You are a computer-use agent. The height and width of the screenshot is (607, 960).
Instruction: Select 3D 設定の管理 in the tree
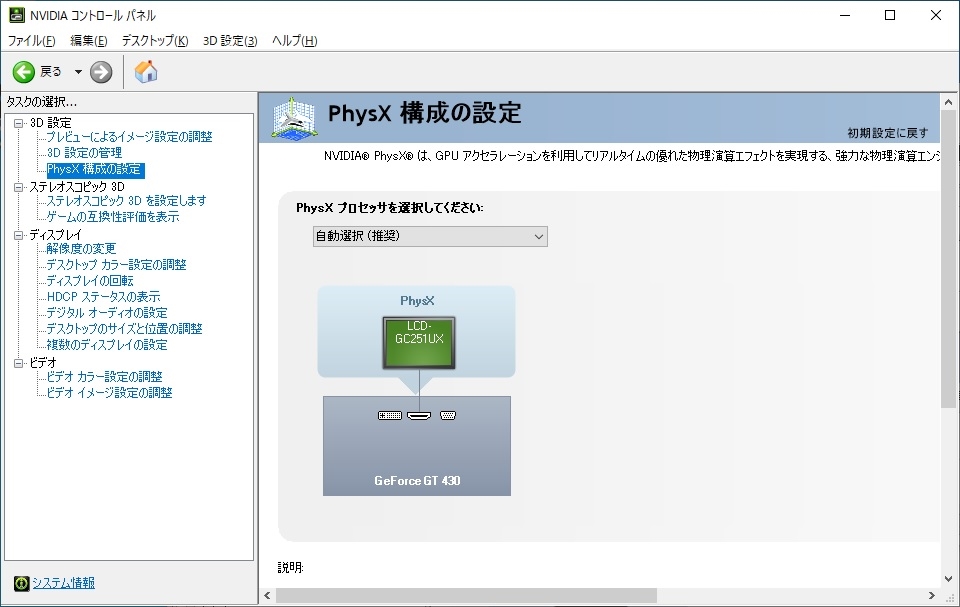[x=84, y=153]
